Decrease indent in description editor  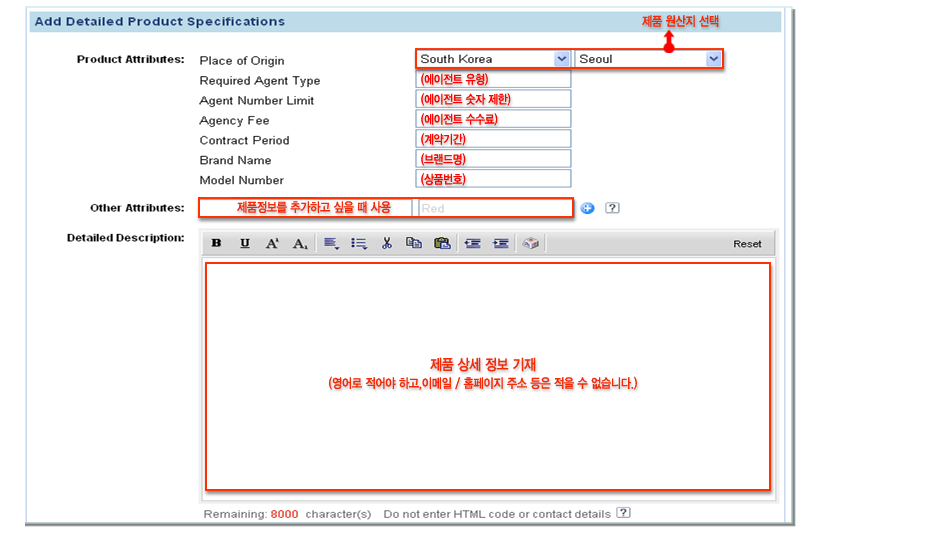473,243
